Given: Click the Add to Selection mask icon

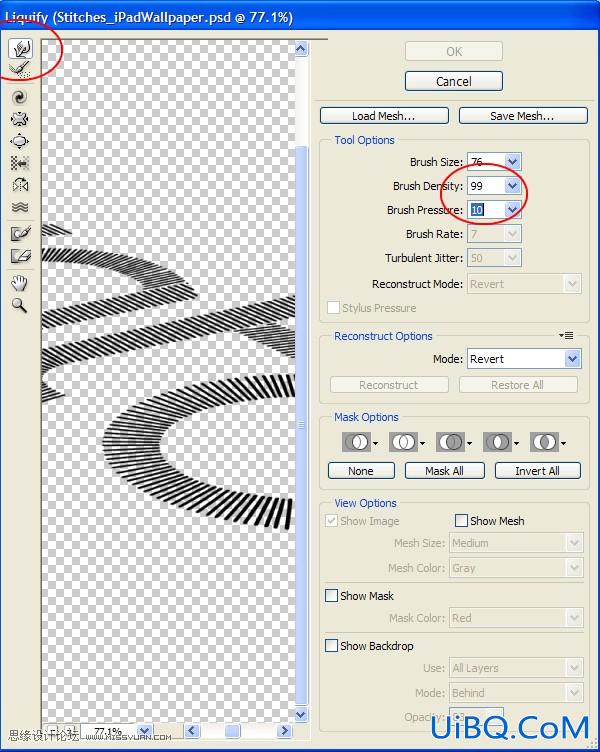Looking at the screenshot, I should pos(403,442).
